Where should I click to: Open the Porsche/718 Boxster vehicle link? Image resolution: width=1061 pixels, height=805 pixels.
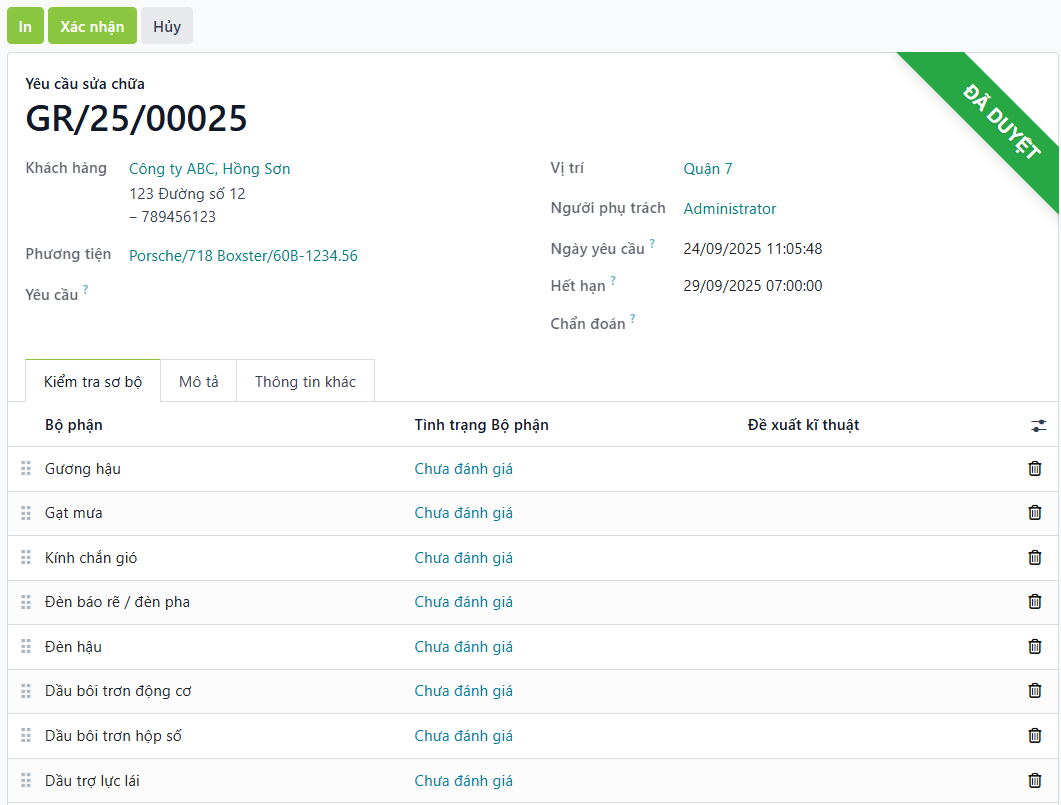(x=243, y=256)
